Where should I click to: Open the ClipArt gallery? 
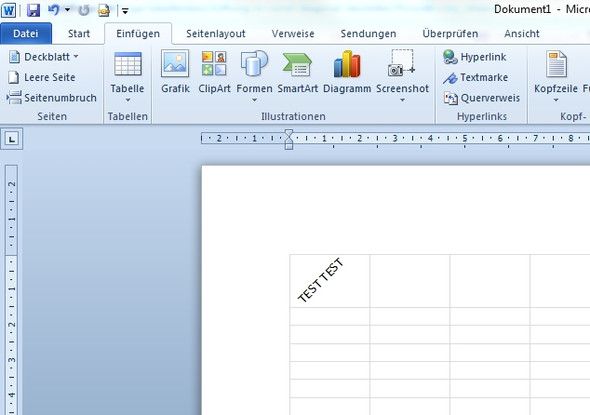coord(214,64)
